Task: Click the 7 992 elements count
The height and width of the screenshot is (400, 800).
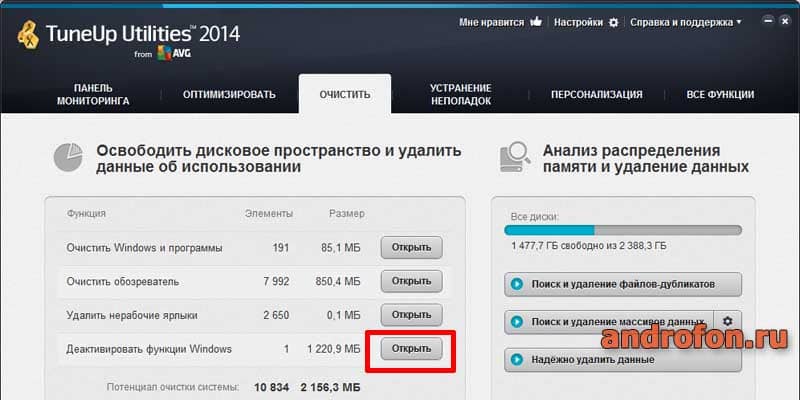Action: pyautogui.click(x=276, y=282)
